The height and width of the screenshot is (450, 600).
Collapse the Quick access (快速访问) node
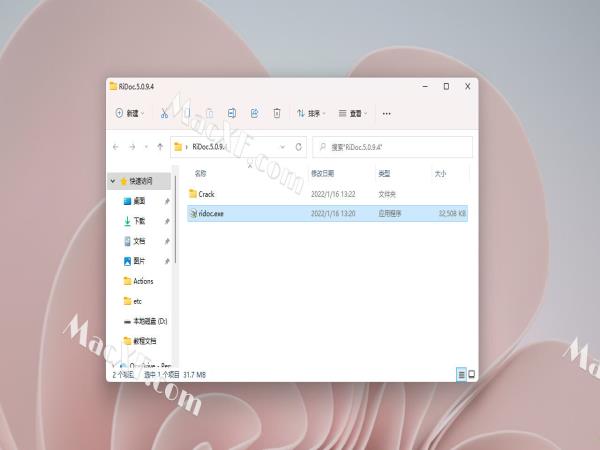tap(112, 181)
